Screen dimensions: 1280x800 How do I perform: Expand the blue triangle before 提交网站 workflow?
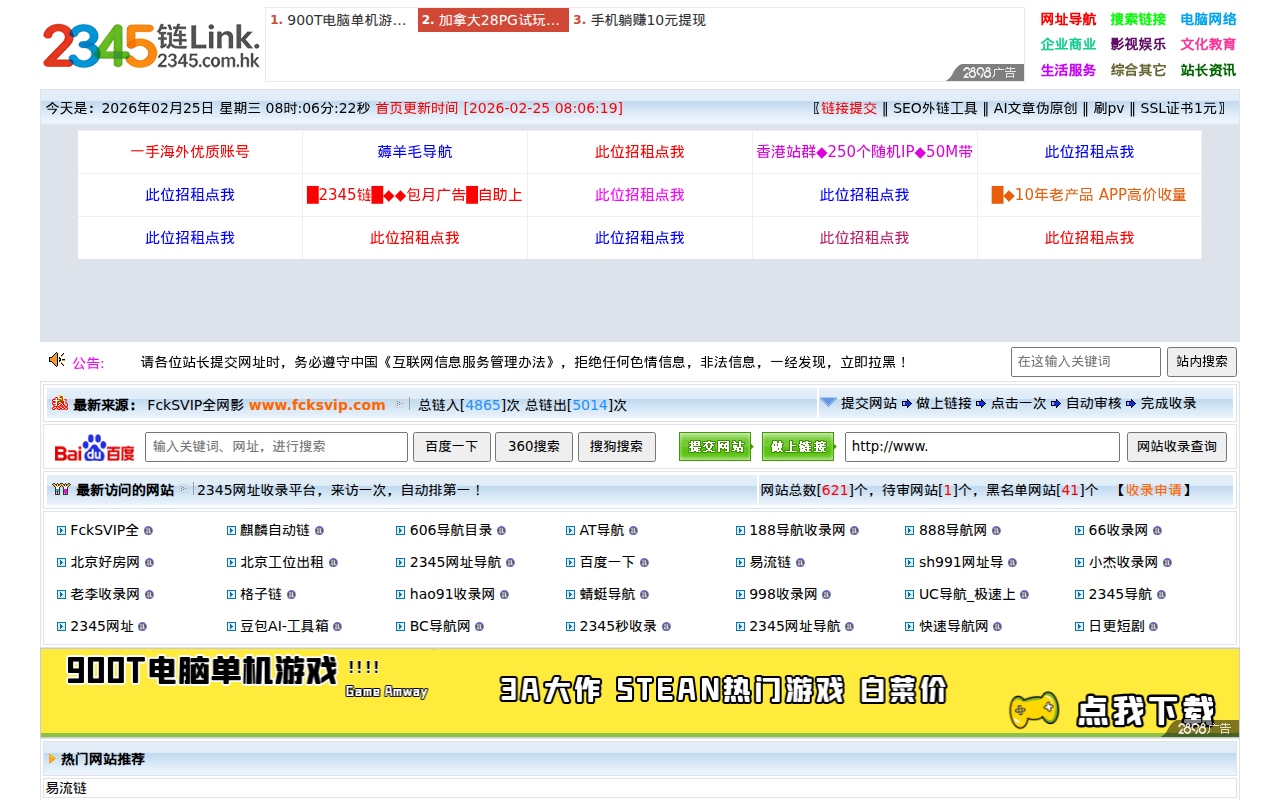[829, 403]
